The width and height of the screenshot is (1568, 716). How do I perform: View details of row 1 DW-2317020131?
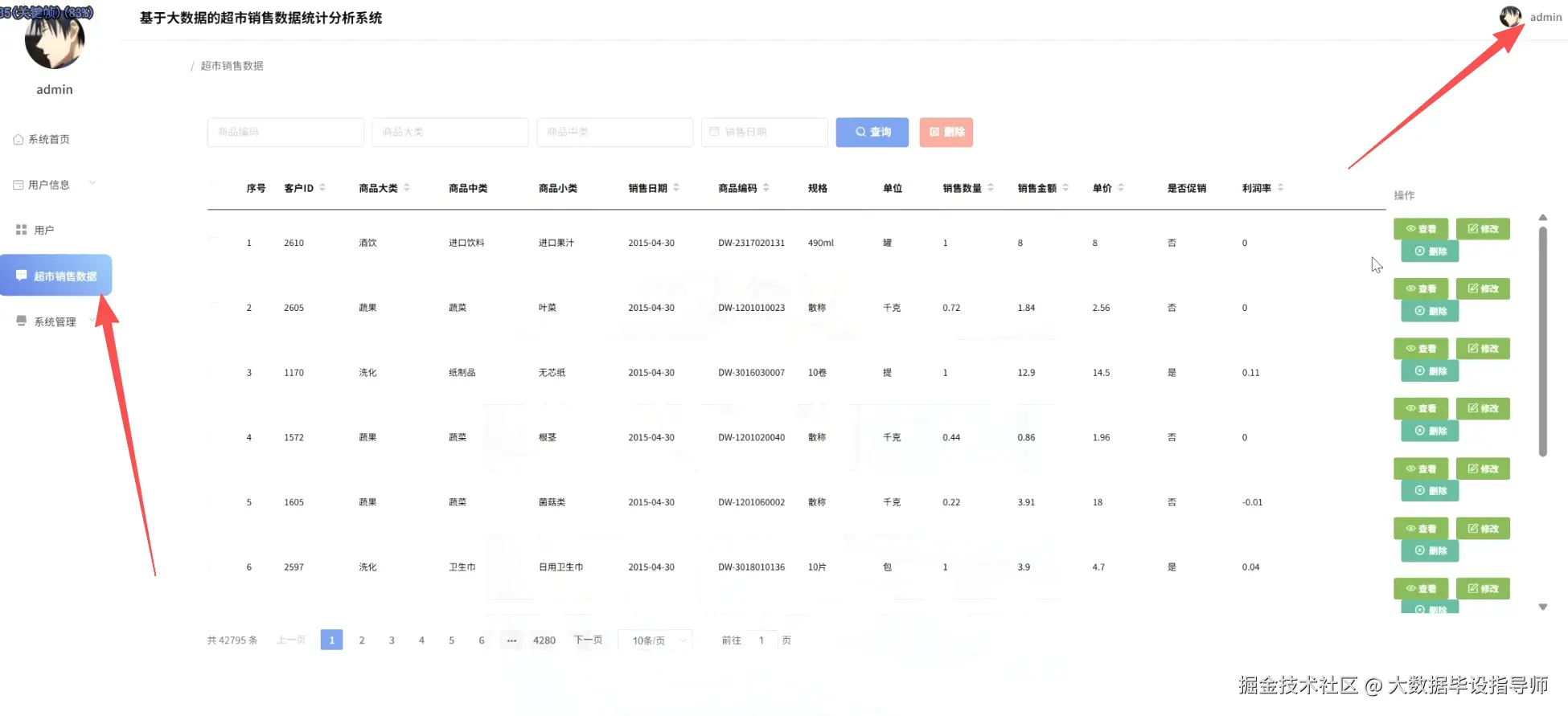[1421, 229]
